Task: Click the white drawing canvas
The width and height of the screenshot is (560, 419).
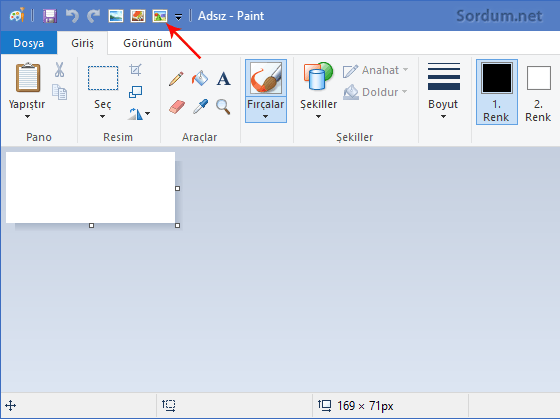Action: click(x=90, y=188)
